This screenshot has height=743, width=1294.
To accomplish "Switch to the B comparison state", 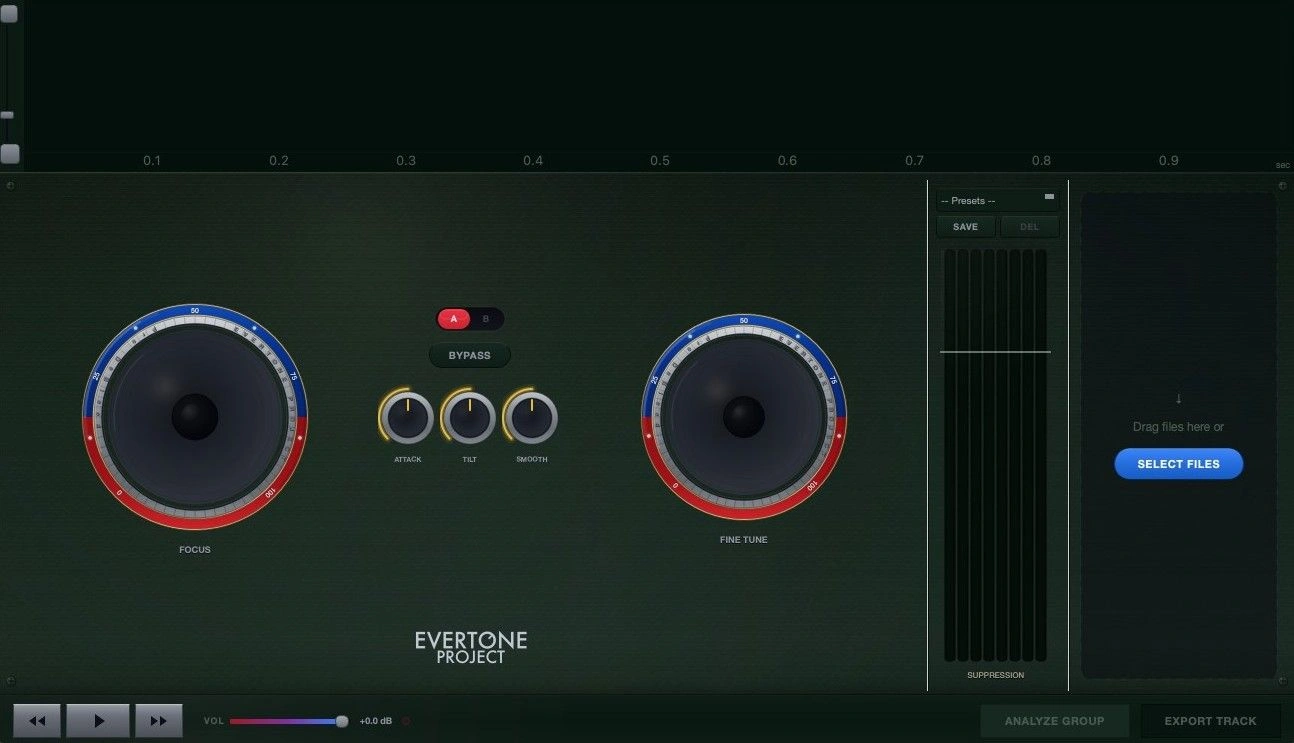I will pyautogui.click(x=486, y=319).
